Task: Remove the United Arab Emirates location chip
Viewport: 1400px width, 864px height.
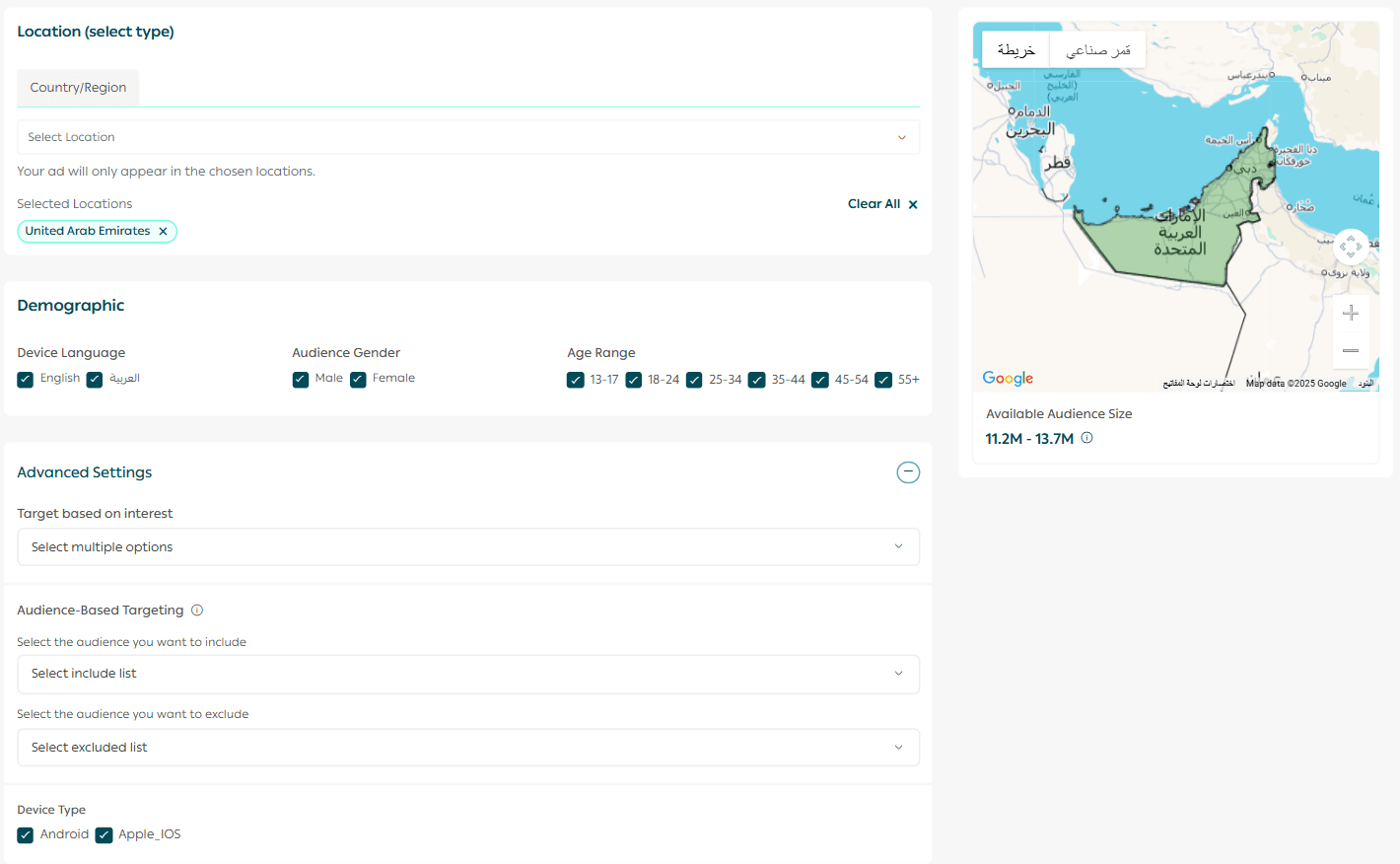Action: 163,231
